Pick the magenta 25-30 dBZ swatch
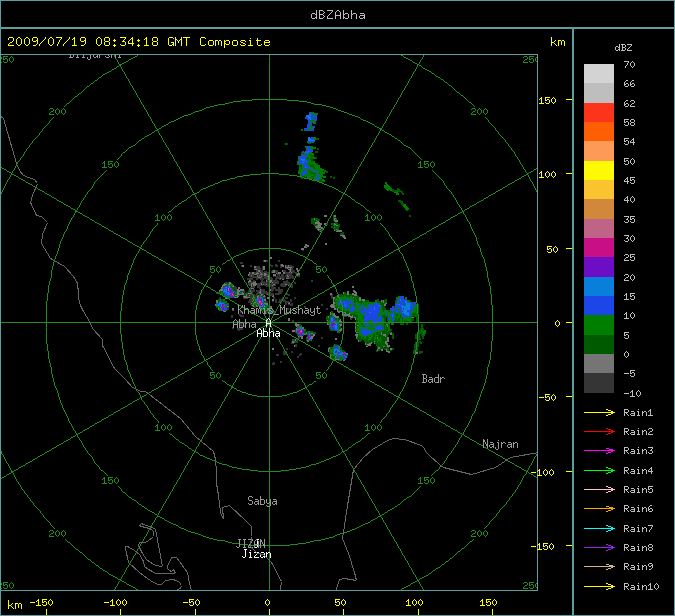 tap(599, 248)
